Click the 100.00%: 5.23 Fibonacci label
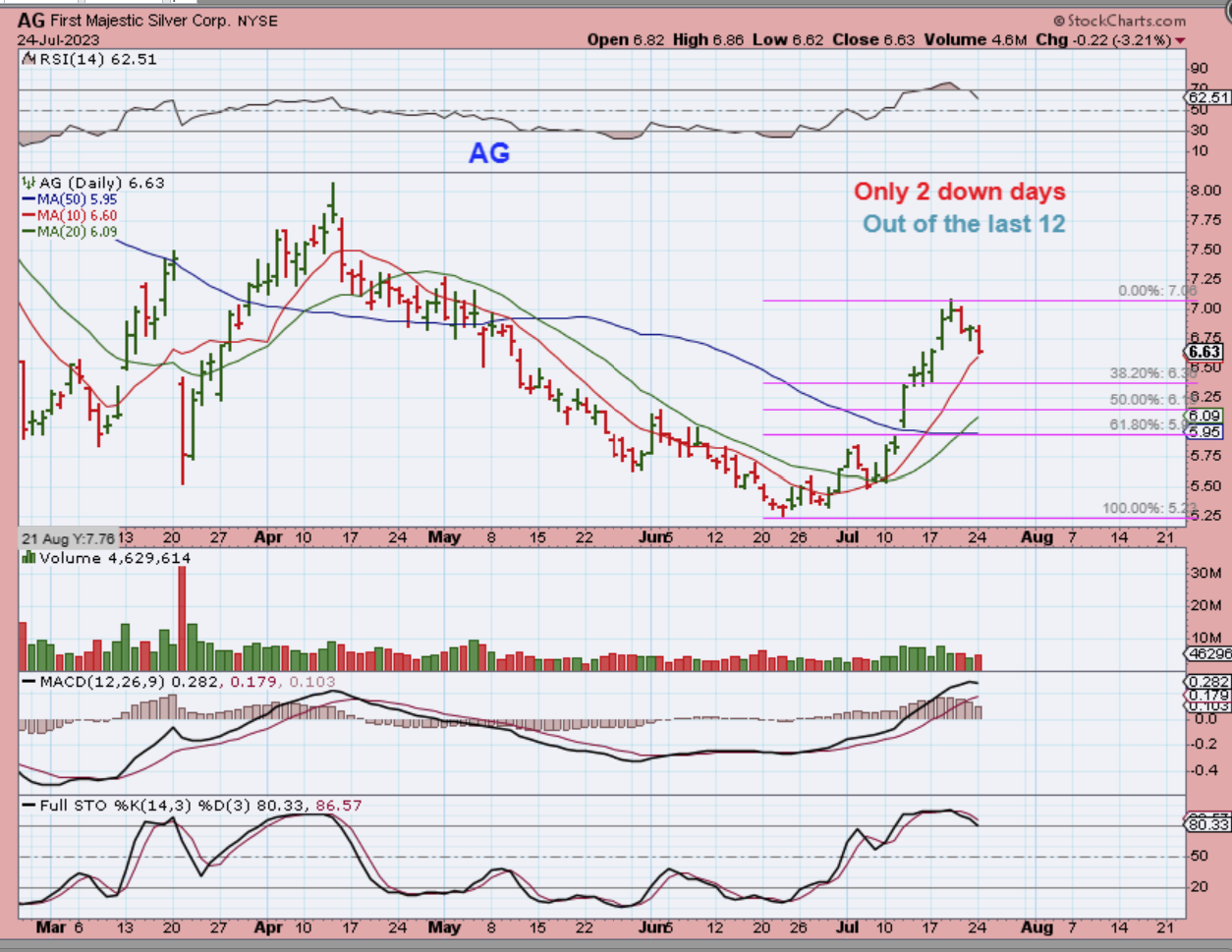 tap(1148, 508)
